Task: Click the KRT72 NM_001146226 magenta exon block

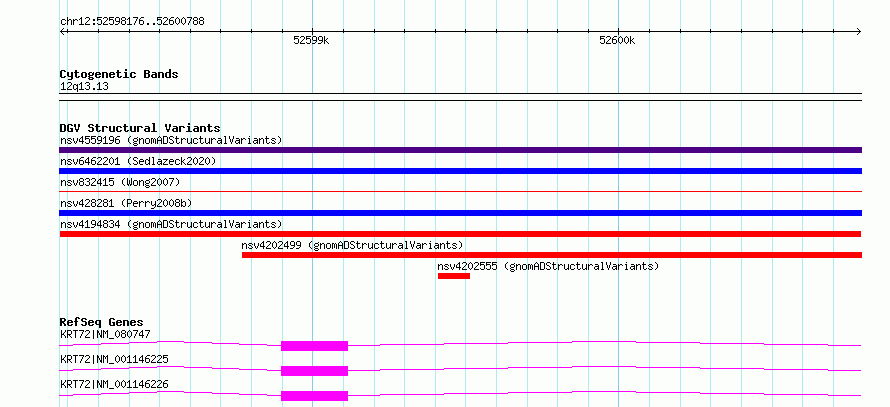Action: [314, 396]
